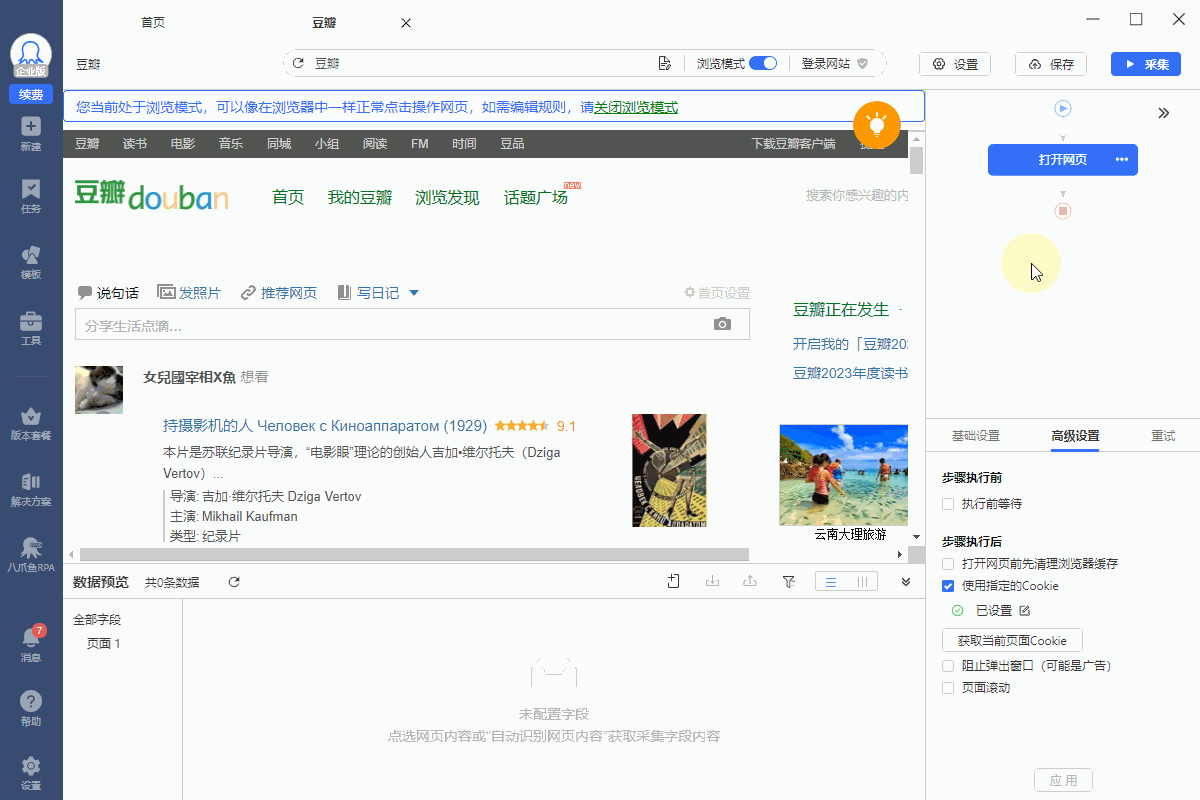1200x800 pixels.
Task: Click the blue 采集 button
Action: pyautogui.click(x=1146, y=64)
